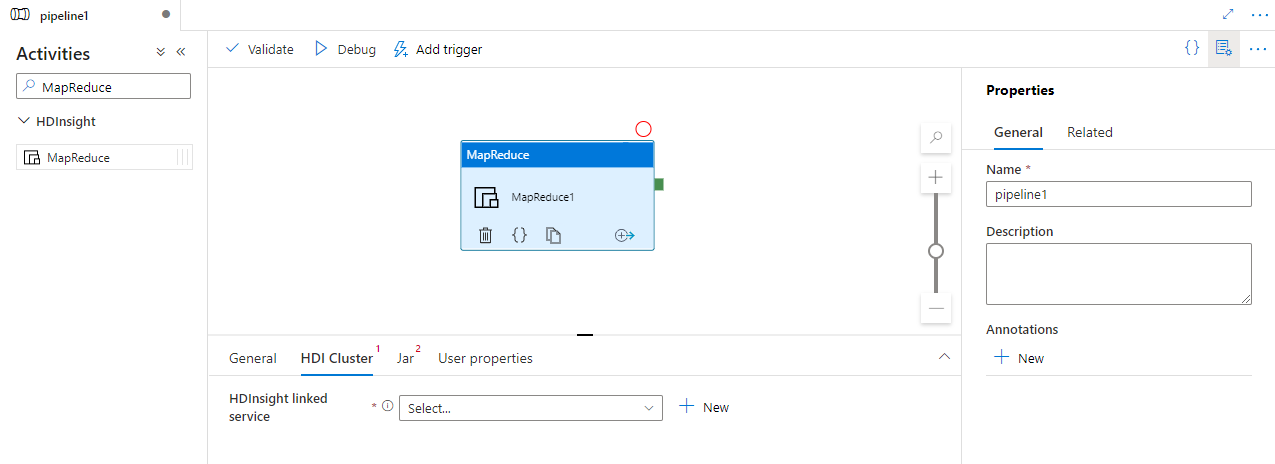Collapse the HDInsight activities group

(24, 121)
